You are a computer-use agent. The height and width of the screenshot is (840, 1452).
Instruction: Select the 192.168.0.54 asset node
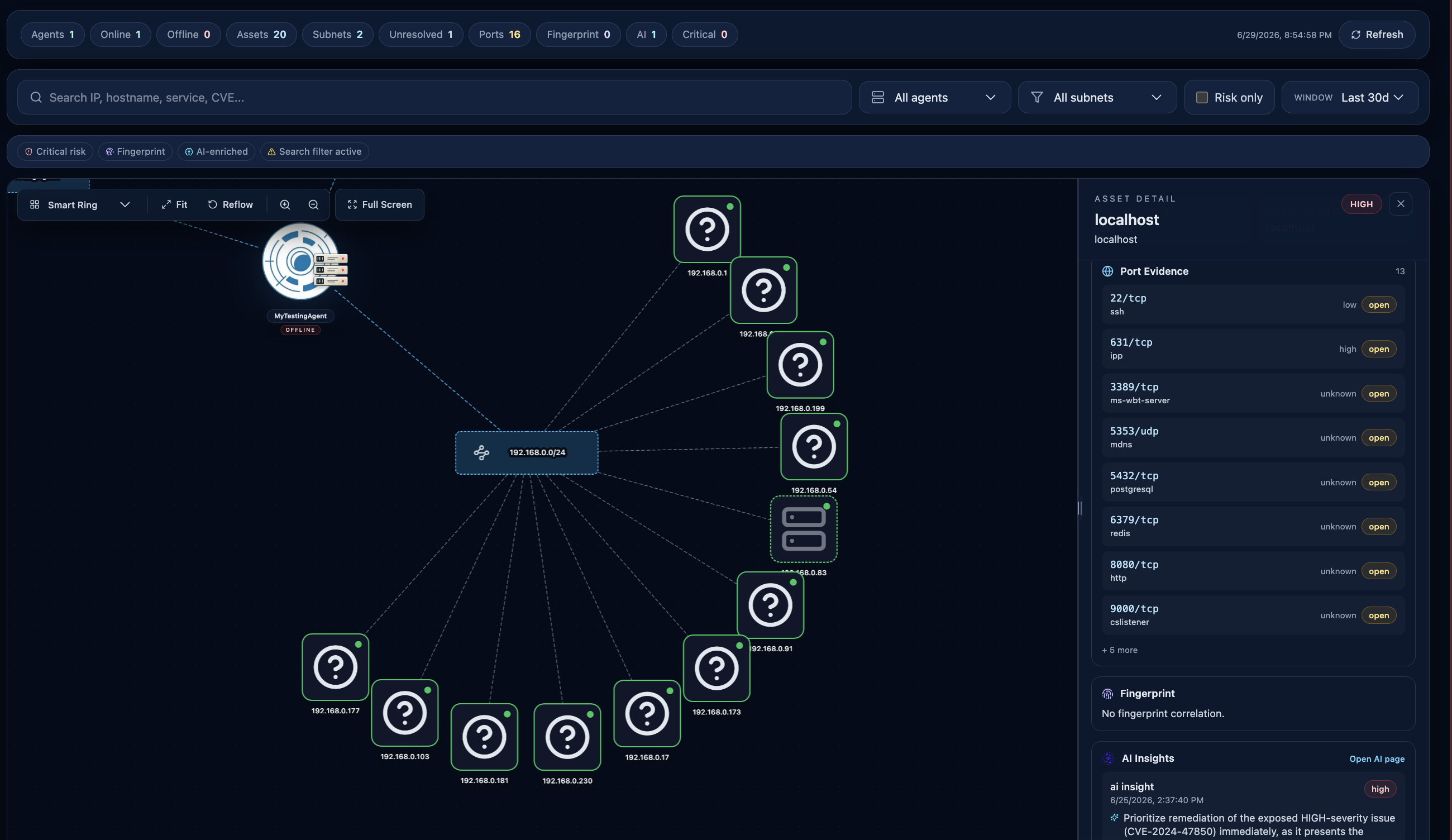814,446
